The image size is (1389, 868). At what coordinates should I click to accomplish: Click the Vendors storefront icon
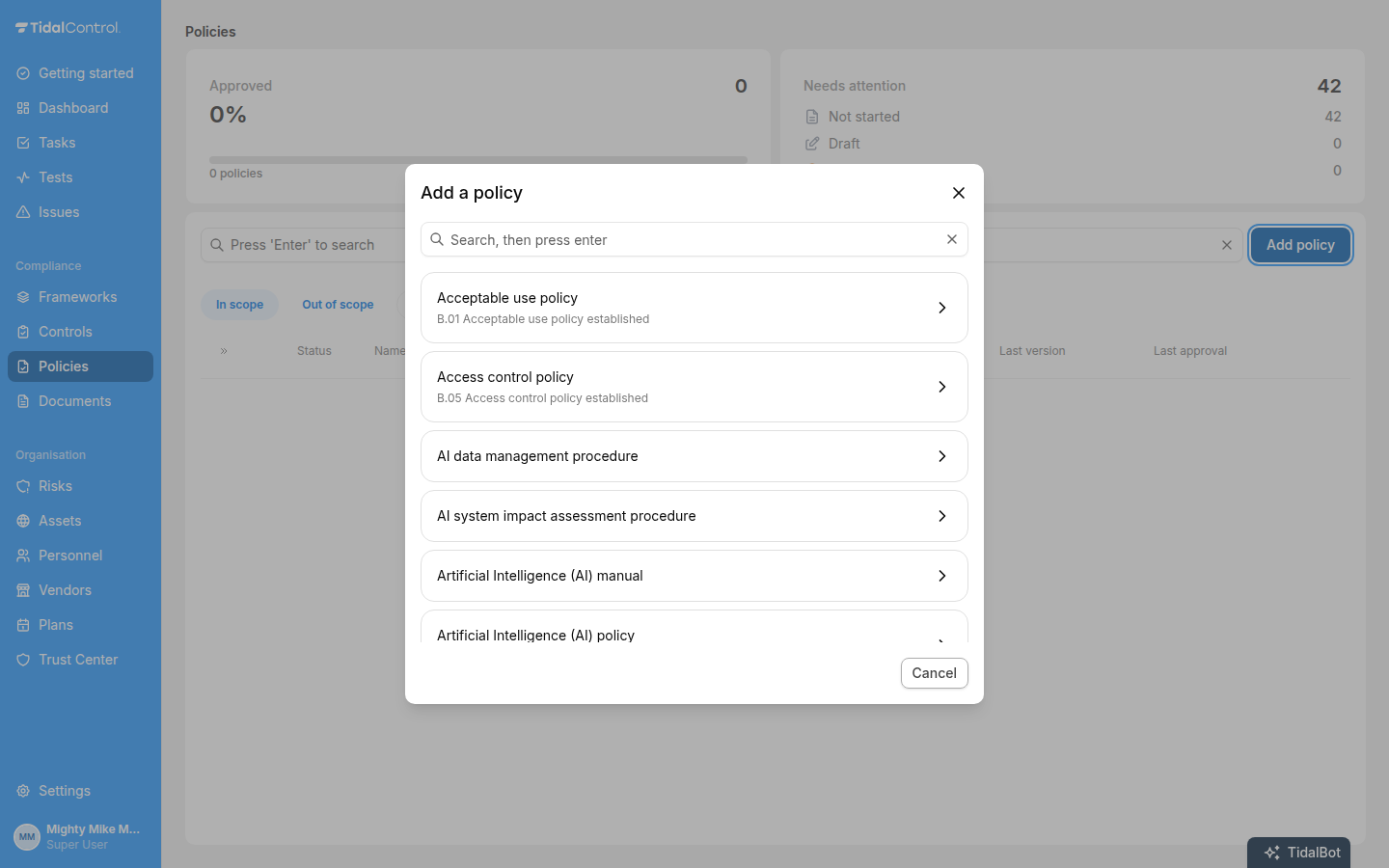coord(23,590)
